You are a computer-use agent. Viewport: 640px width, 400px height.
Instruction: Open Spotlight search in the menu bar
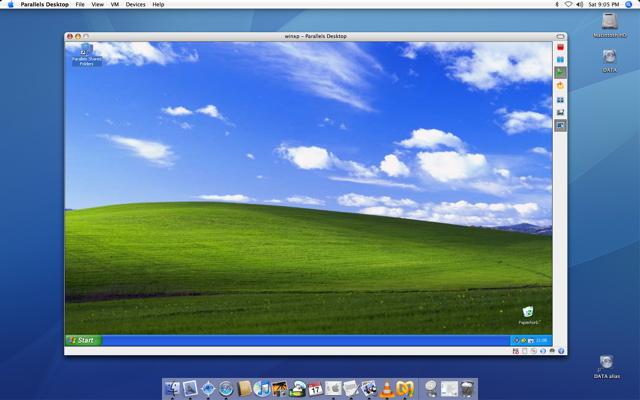point(629,4)
